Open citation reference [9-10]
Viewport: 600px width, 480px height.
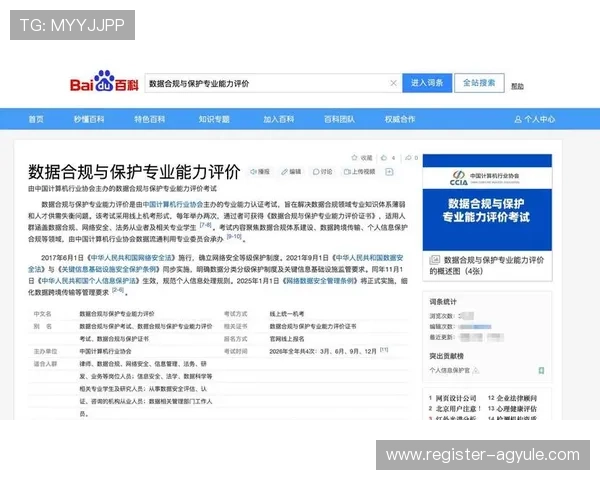(234, 237)
